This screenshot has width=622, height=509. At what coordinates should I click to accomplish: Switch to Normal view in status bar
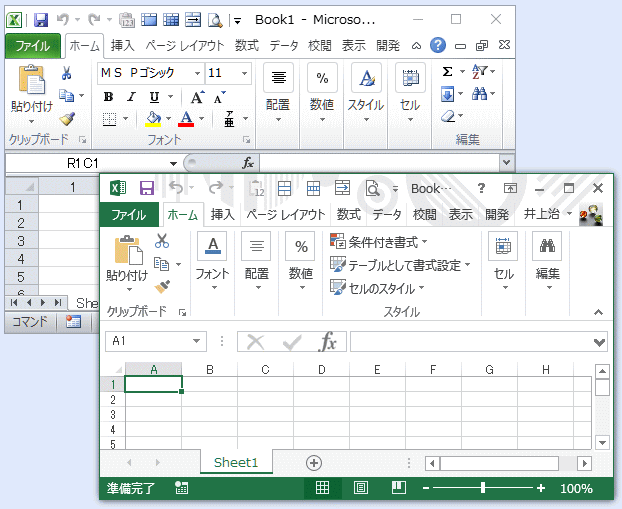click(x=322, y=488)
